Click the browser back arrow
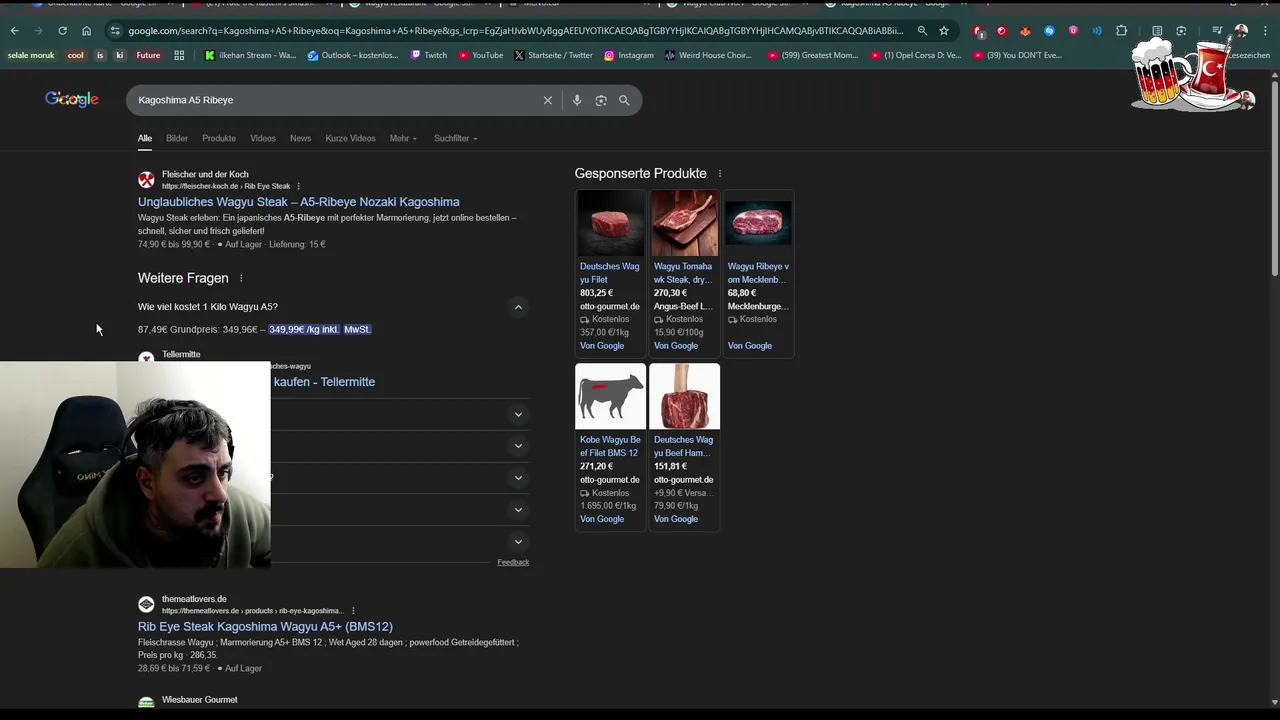The width and height of the screenshot is (1280, 720). (x=14, y=31)
